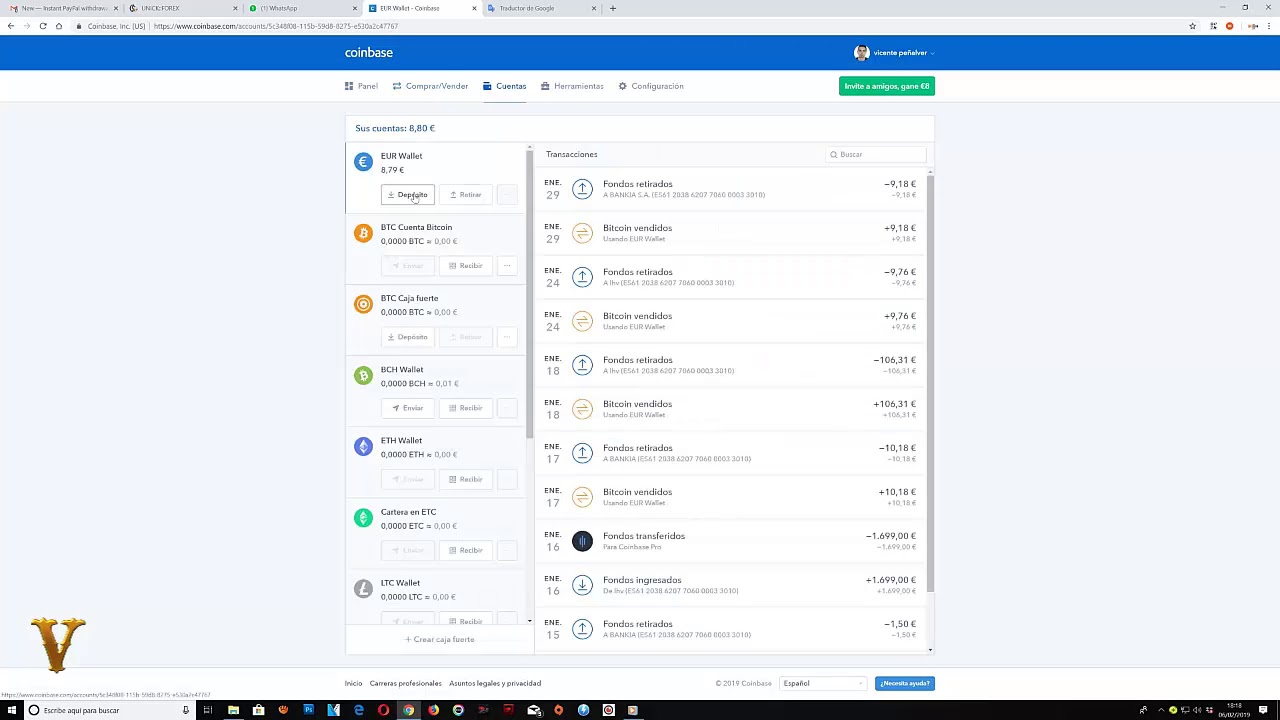The image size is (1280, 720).
Task: Click the browser address bar URL
Action: [276, 26]
